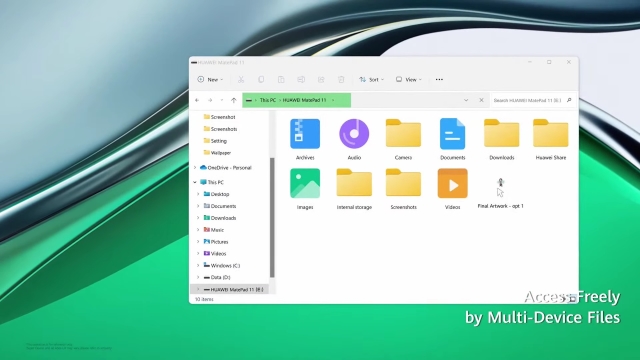Open the Camera folder
640x360 pixels.
pos(403,139)
